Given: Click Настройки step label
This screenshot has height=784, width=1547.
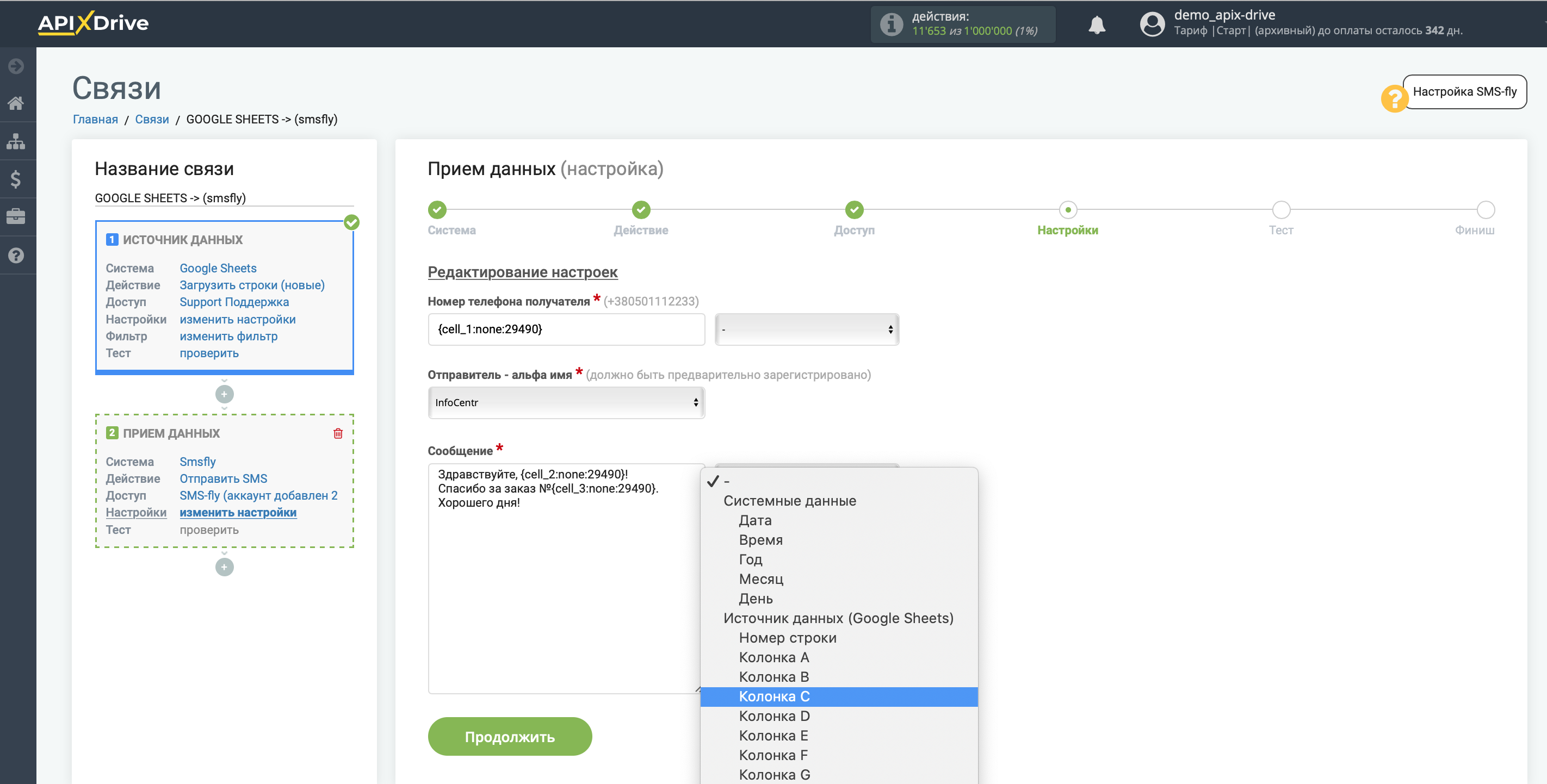Looking at the screenshot, I should click(1068, 231).
